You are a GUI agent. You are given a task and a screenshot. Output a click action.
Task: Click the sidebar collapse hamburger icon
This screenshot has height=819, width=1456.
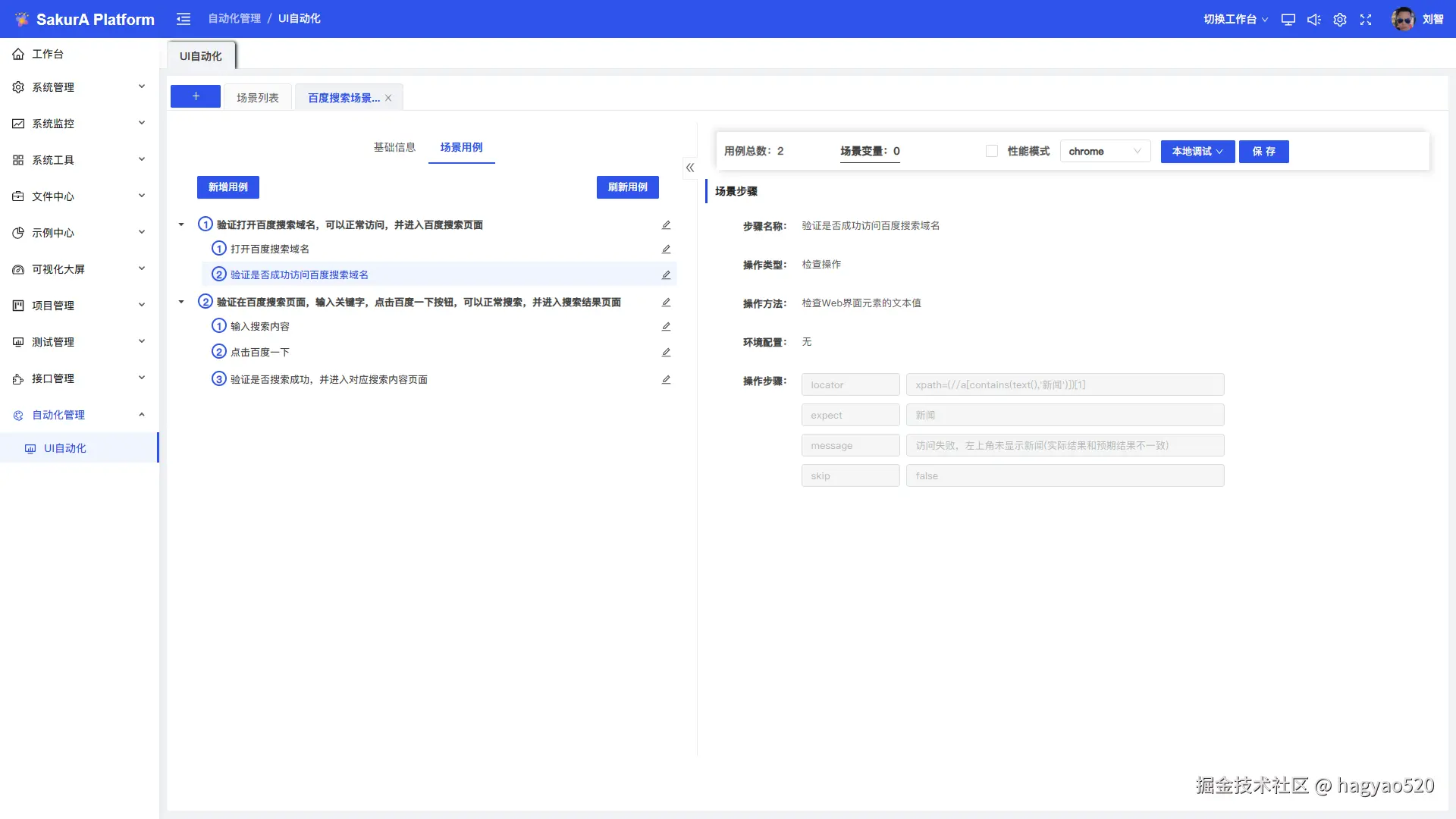pos(184,19)
